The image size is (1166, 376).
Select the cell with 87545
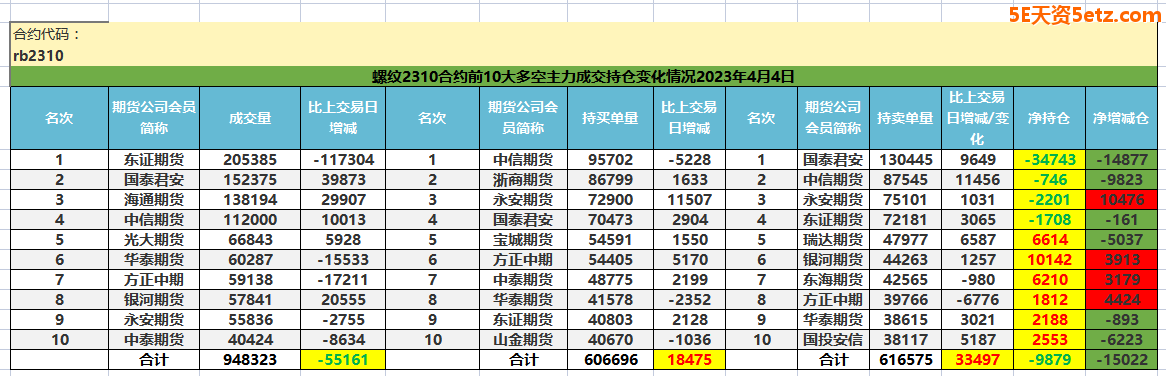(x=904, y=180)
